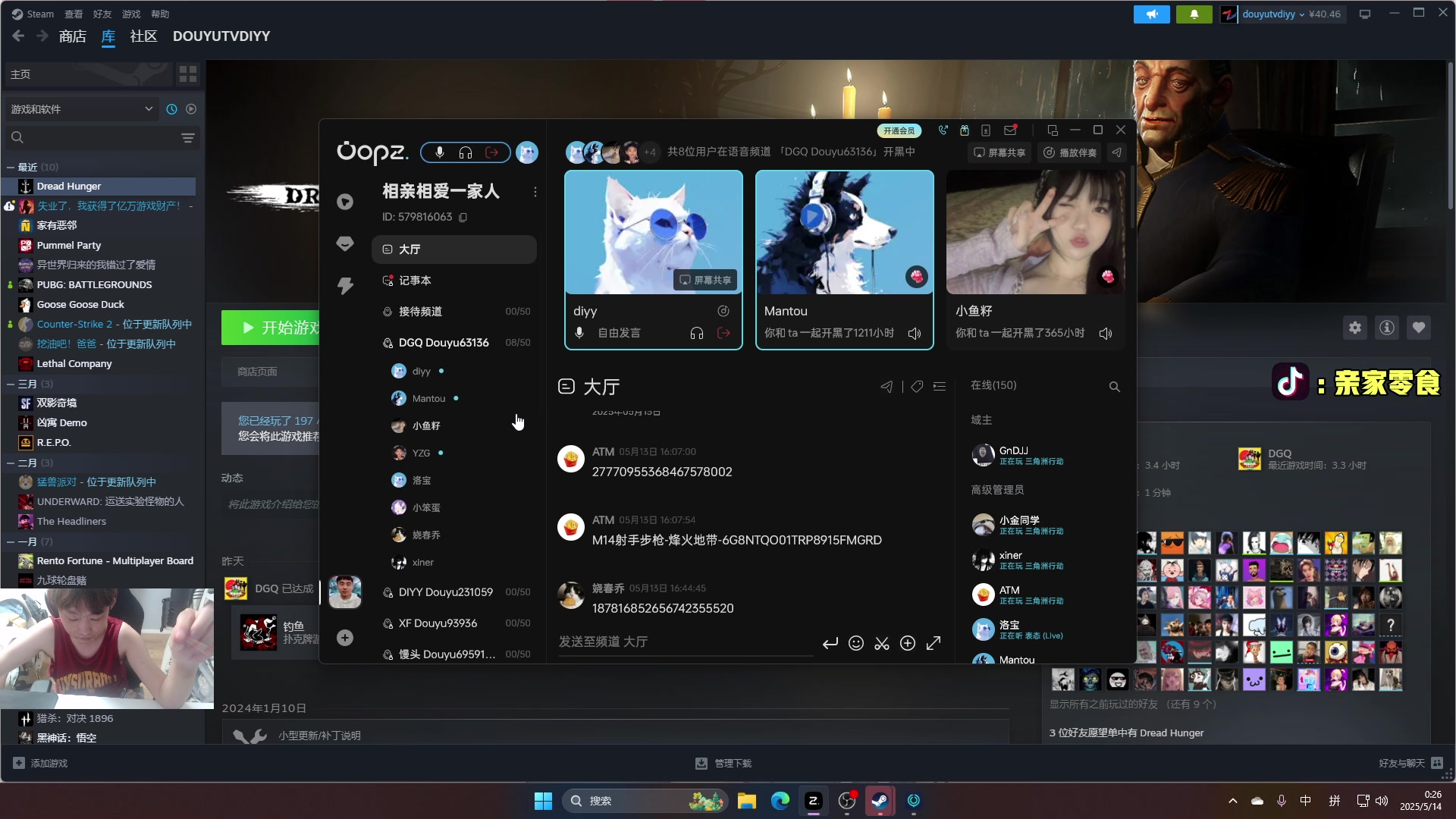Screen dimensions: 1456x819
Task: Mute 小鱼籽's voice with speaker icon
Action: [1106, 334]
